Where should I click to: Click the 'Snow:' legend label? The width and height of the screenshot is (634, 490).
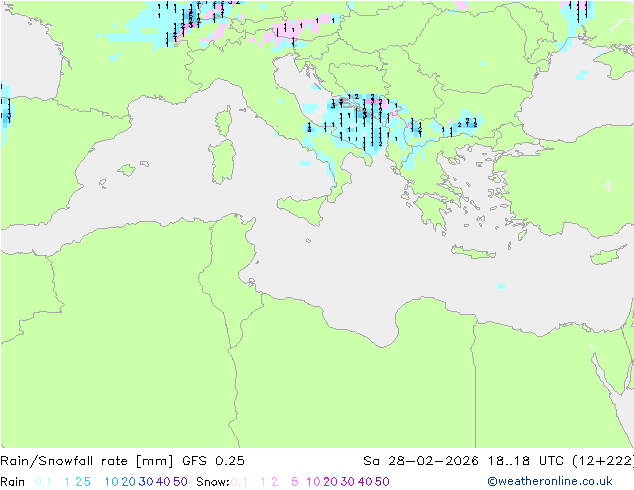click(x=213, y=482)
